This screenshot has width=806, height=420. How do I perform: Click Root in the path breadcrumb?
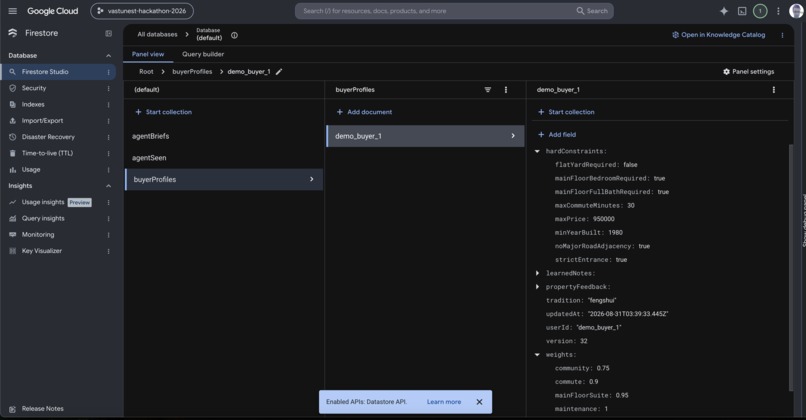(x=146, y=72)
